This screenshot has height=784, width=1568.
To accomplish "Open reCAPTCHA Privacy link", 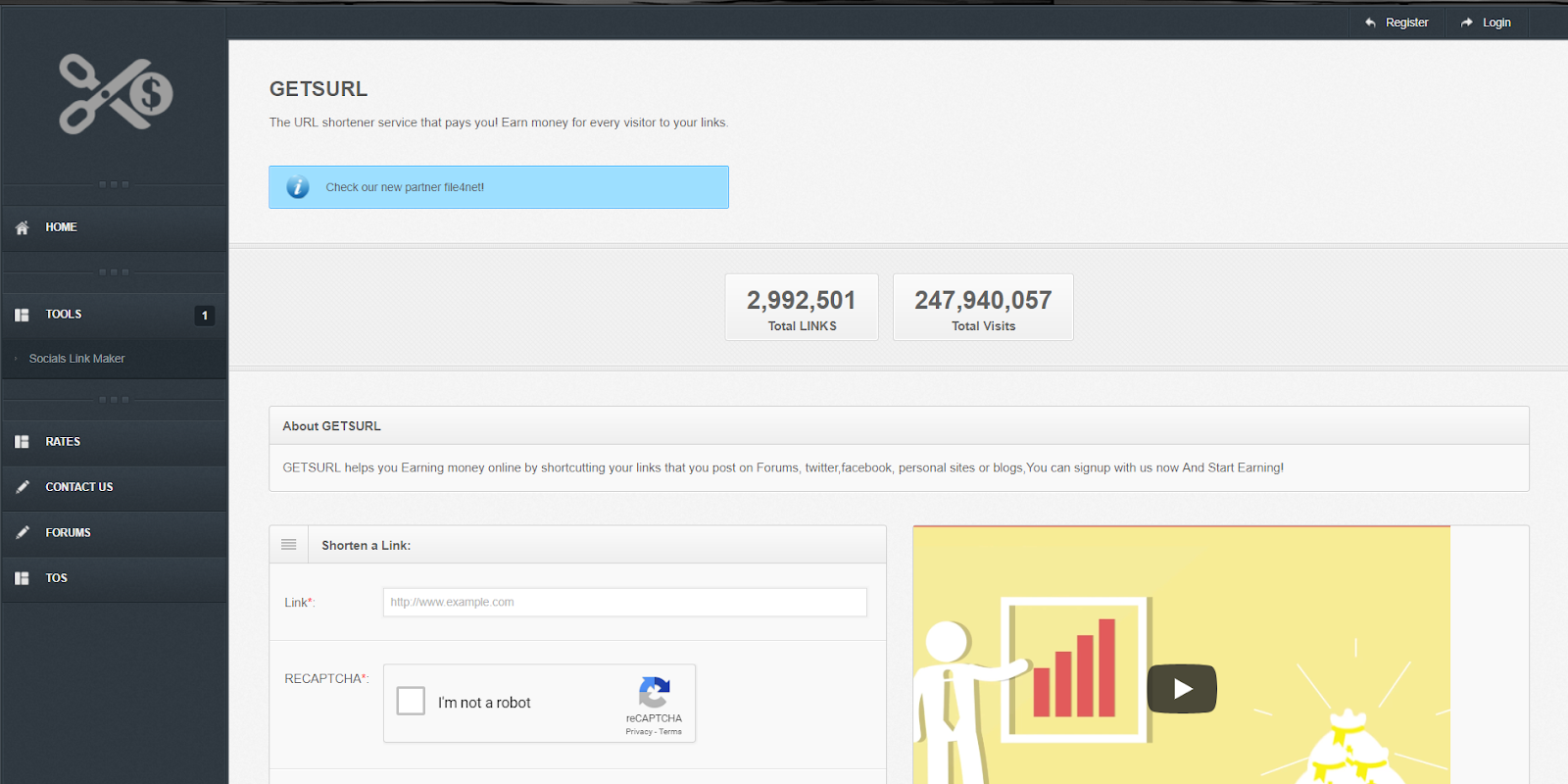I will coord(639,732).
